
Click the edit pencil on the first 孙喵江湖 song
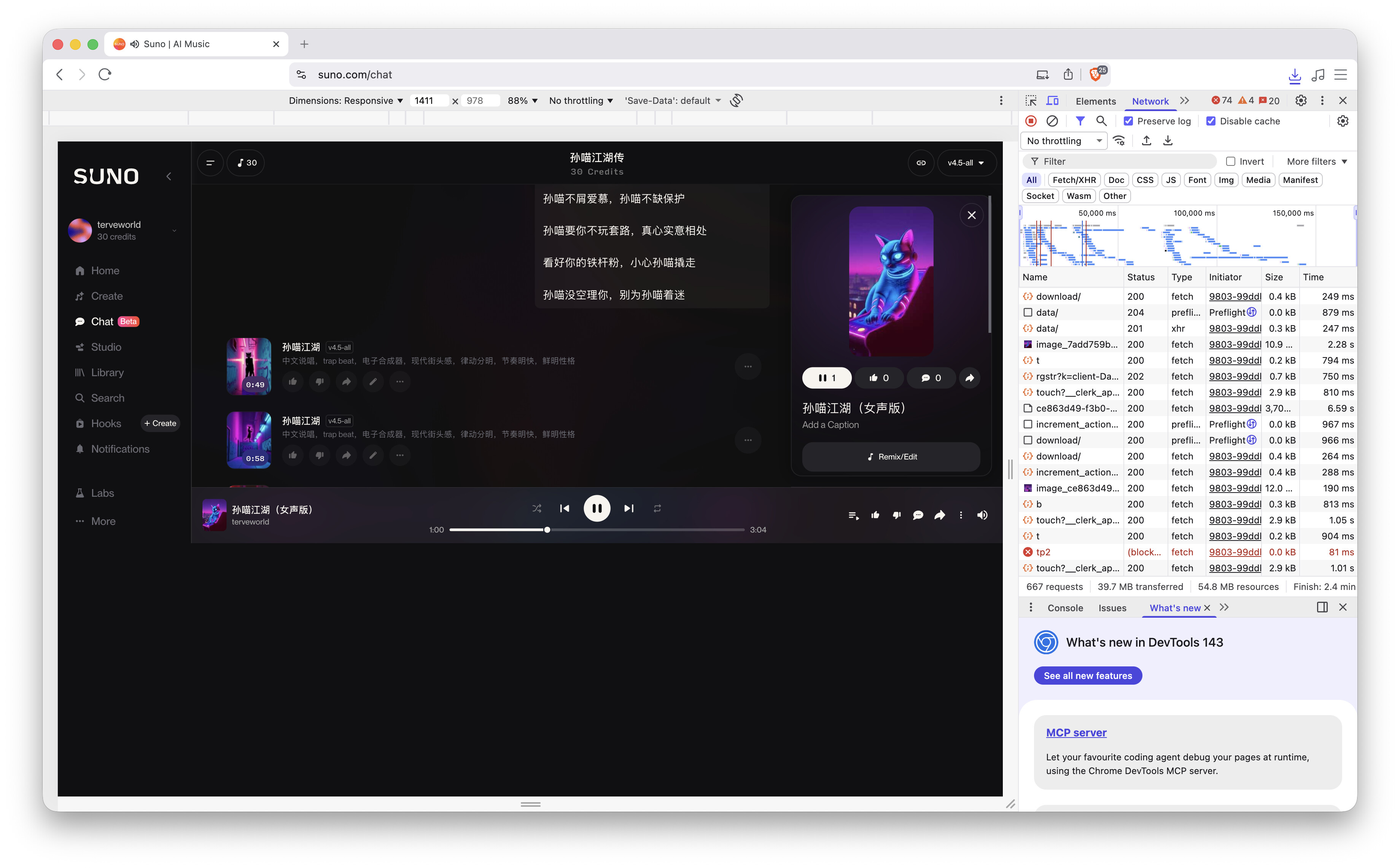(373, 382)
